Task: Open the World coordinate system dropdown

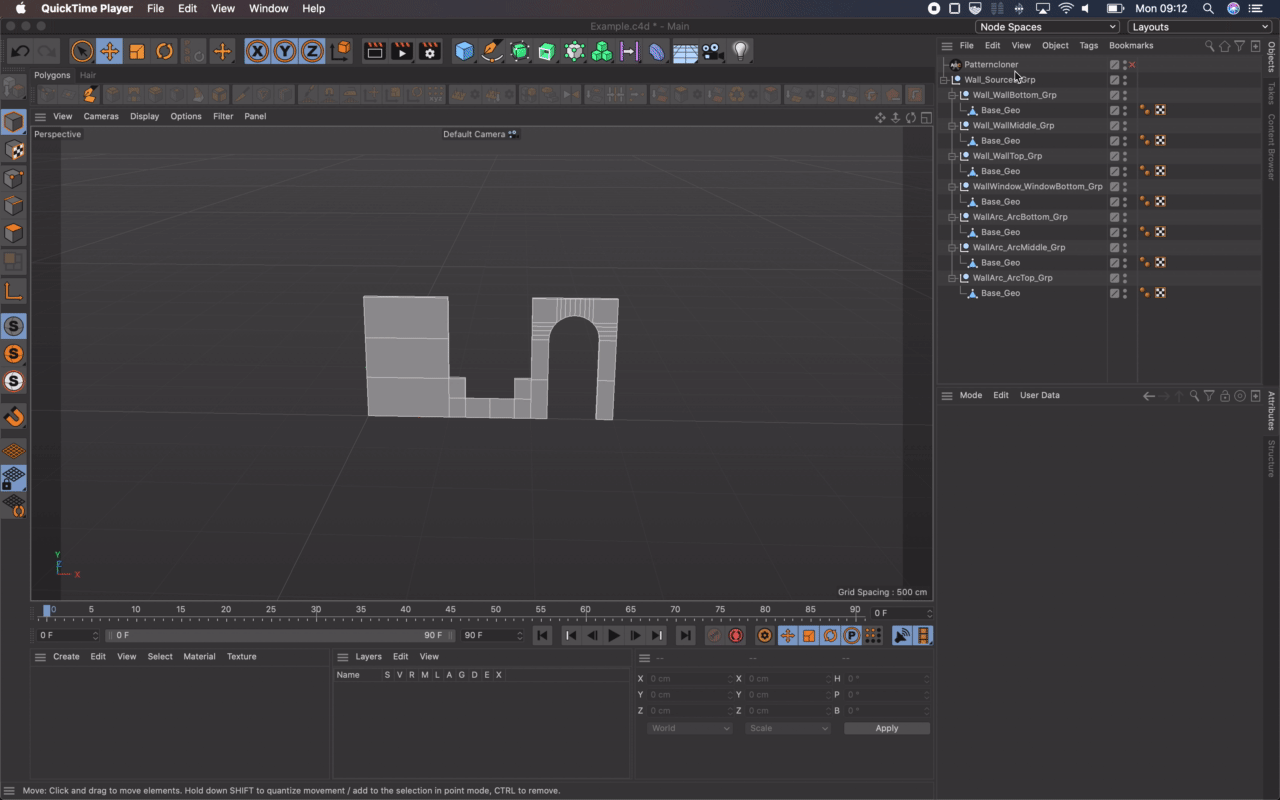Action: coord(690,729)
